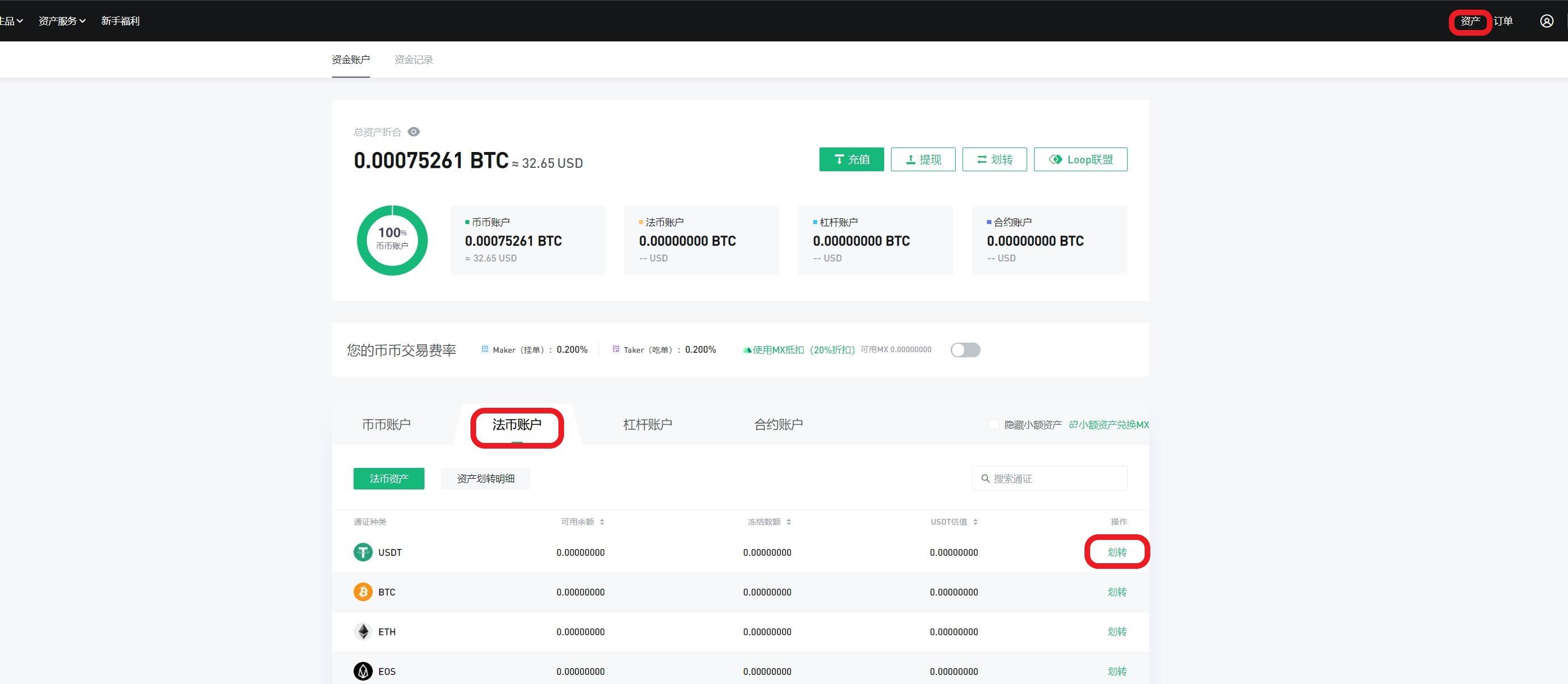This screenshot has width=1568, height=684.
Task: Select the 法币账户 tab
Action: (x=517, y=424)
